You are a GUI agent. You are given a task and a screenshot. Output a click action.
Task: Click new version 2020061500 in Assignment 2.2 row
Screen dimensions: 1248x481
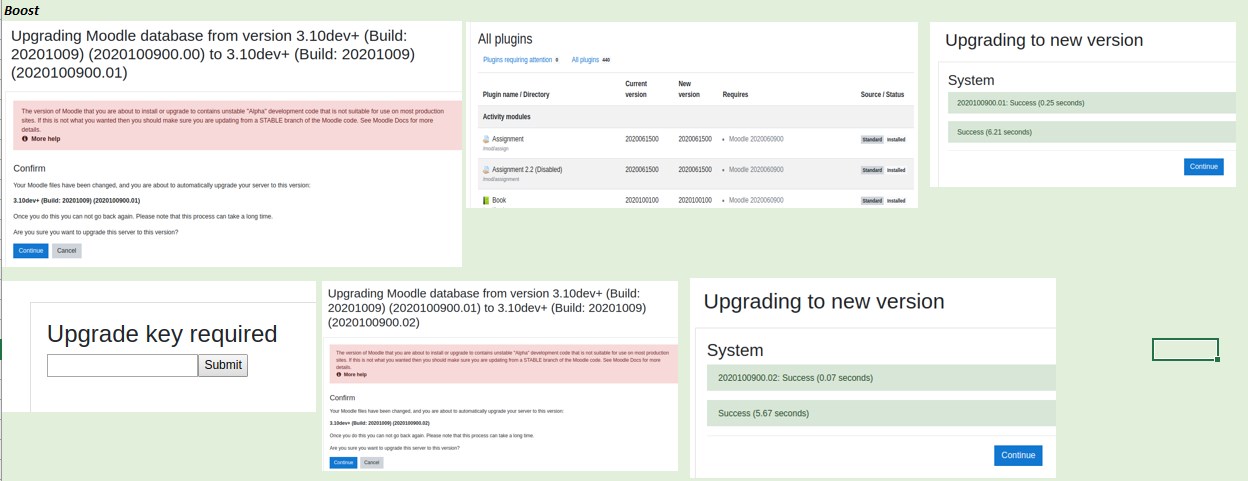[x=695, y=170]
